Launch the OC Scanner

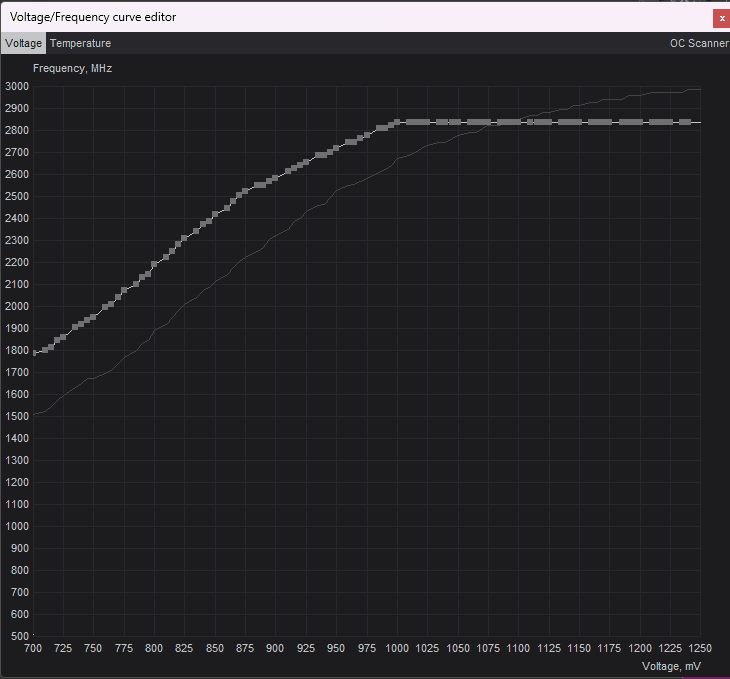click(x=699, y=43)
